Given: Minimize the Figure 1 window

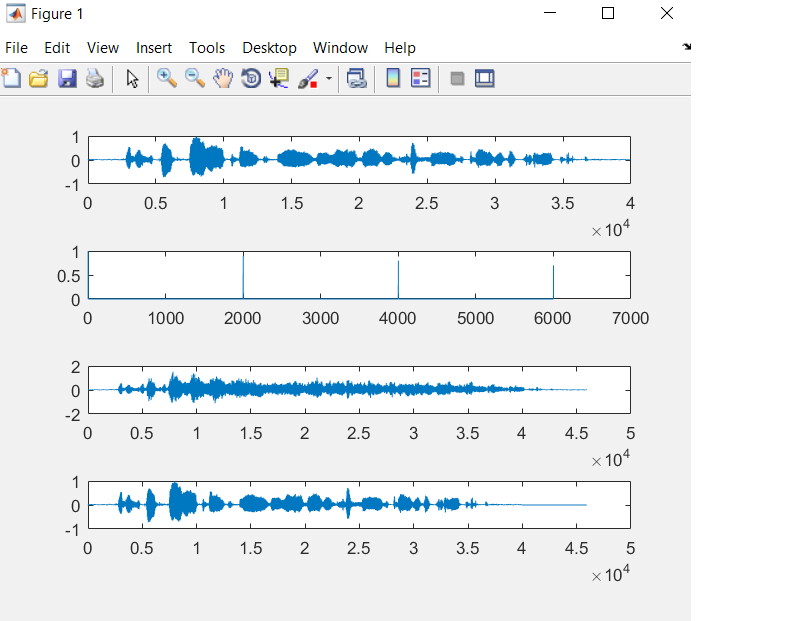Looking at the screenshot, I should click(550, 13).
